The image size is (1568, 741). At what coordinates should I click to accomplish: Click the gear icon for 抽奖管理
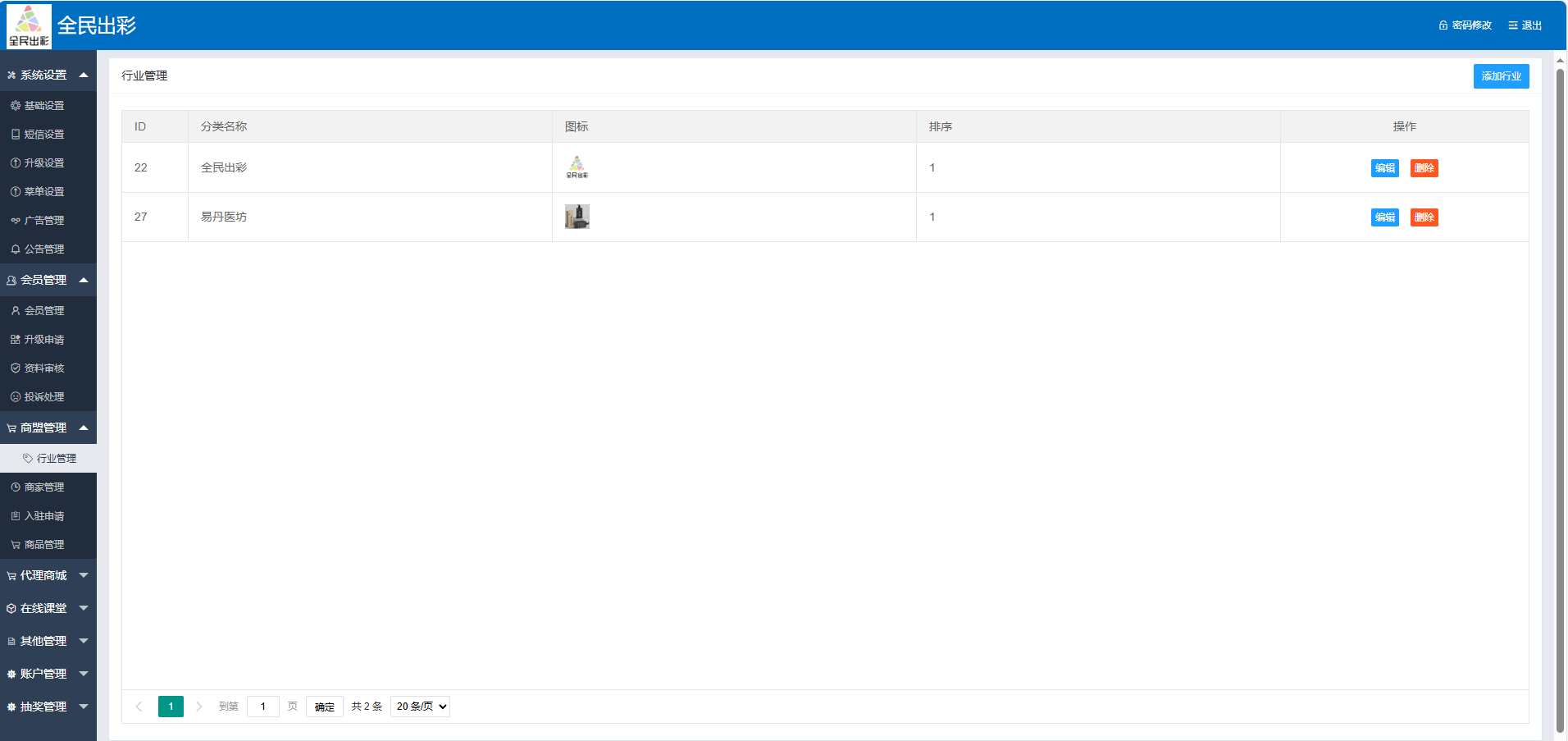pos(11,707)
